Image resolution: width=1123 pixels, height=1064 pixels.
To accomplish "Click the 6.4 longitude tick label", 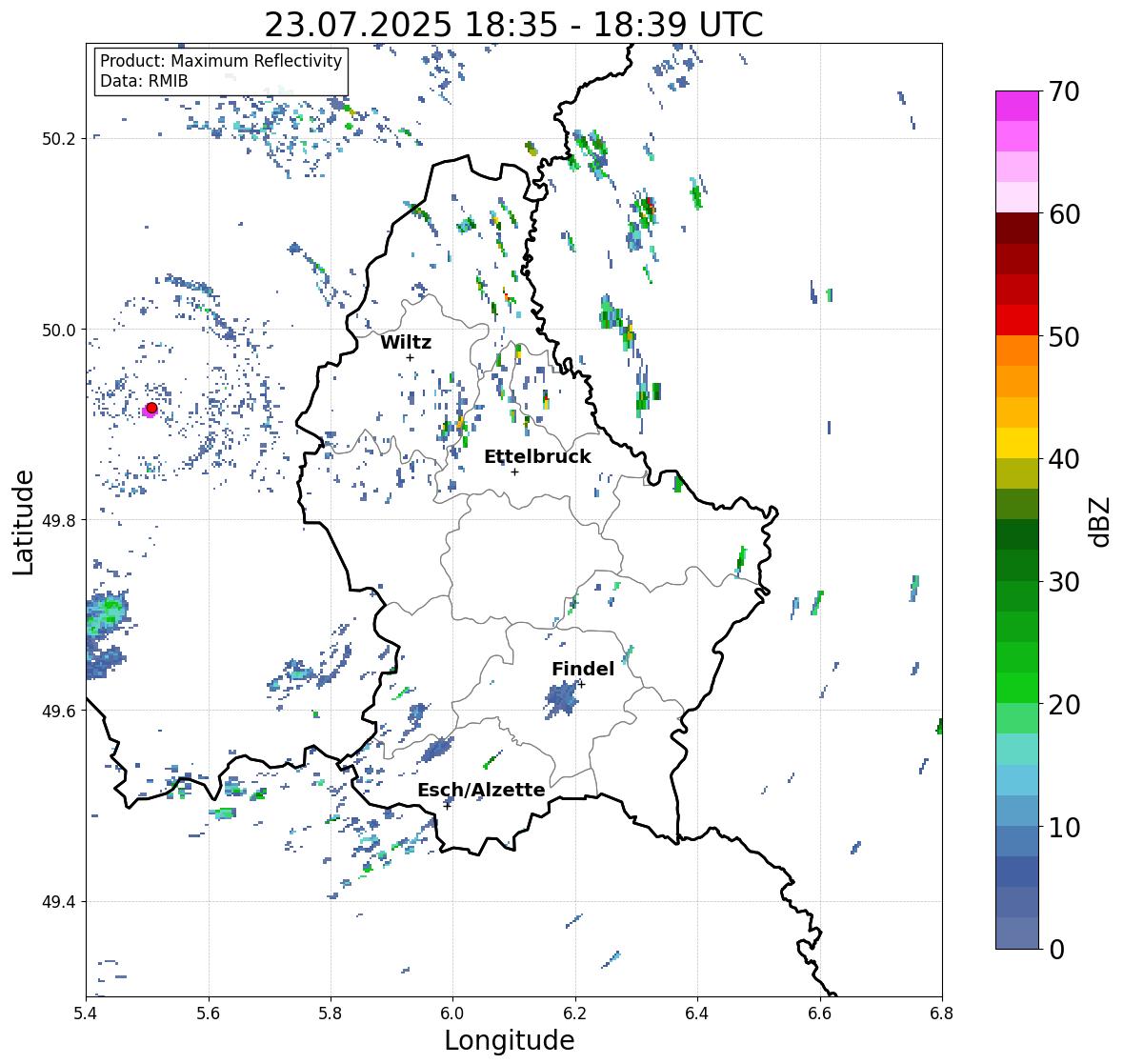I will (697, 1014).
